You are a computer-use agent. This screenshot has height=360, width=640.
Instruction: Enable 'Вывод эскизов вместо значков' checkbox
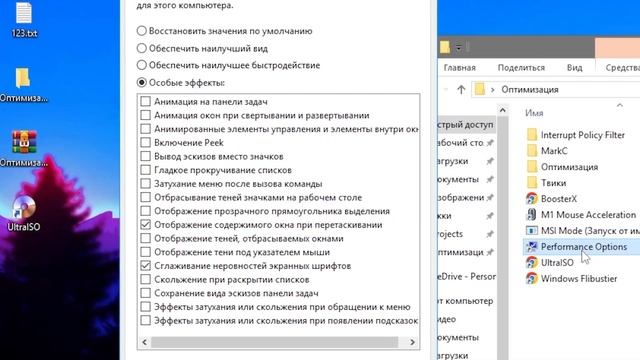(145, 156)
